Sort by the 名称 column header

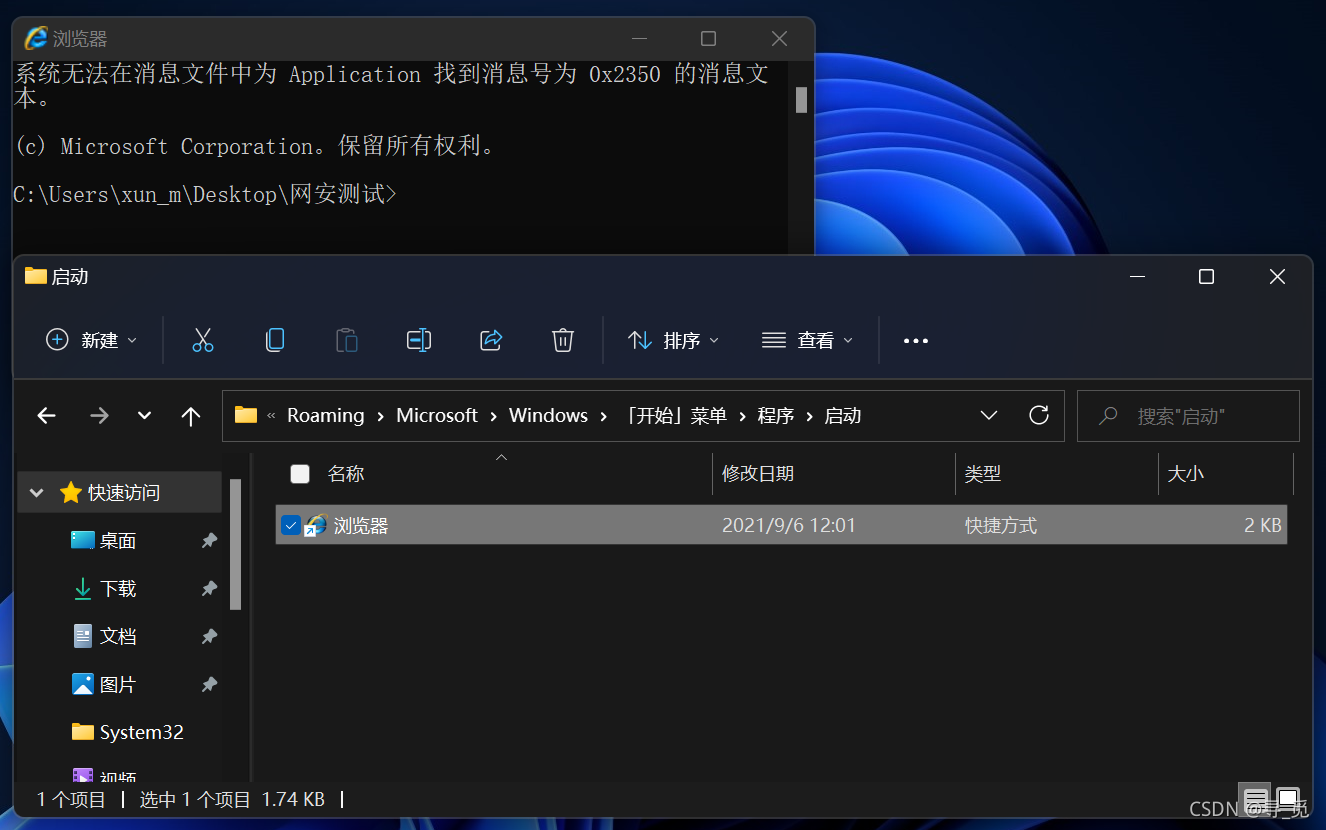[346, 474]
